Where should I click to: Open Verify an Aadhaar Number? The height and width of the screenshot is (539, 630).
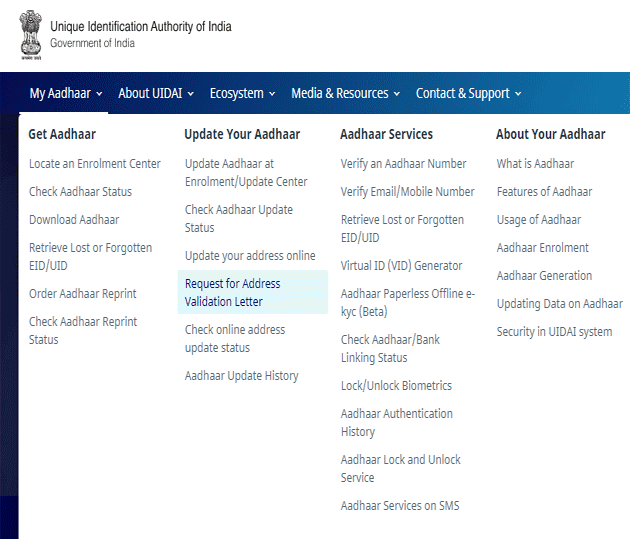tap(403, 164)
